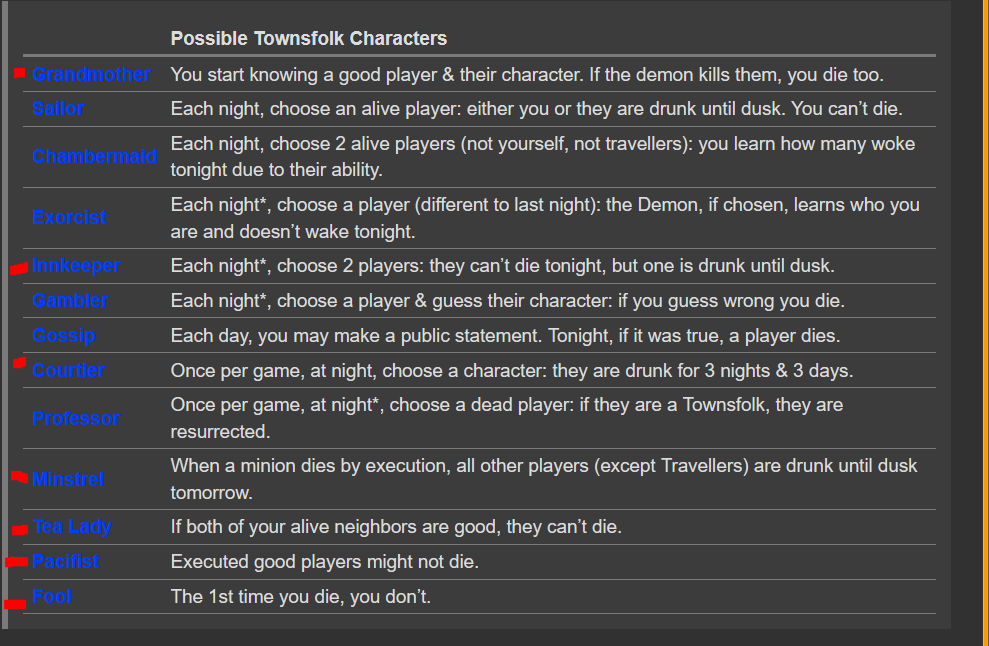This screenshot has height=646, width=989.
Task: Click the red mark beside Pacifist
Action: [x=16, y=561]
